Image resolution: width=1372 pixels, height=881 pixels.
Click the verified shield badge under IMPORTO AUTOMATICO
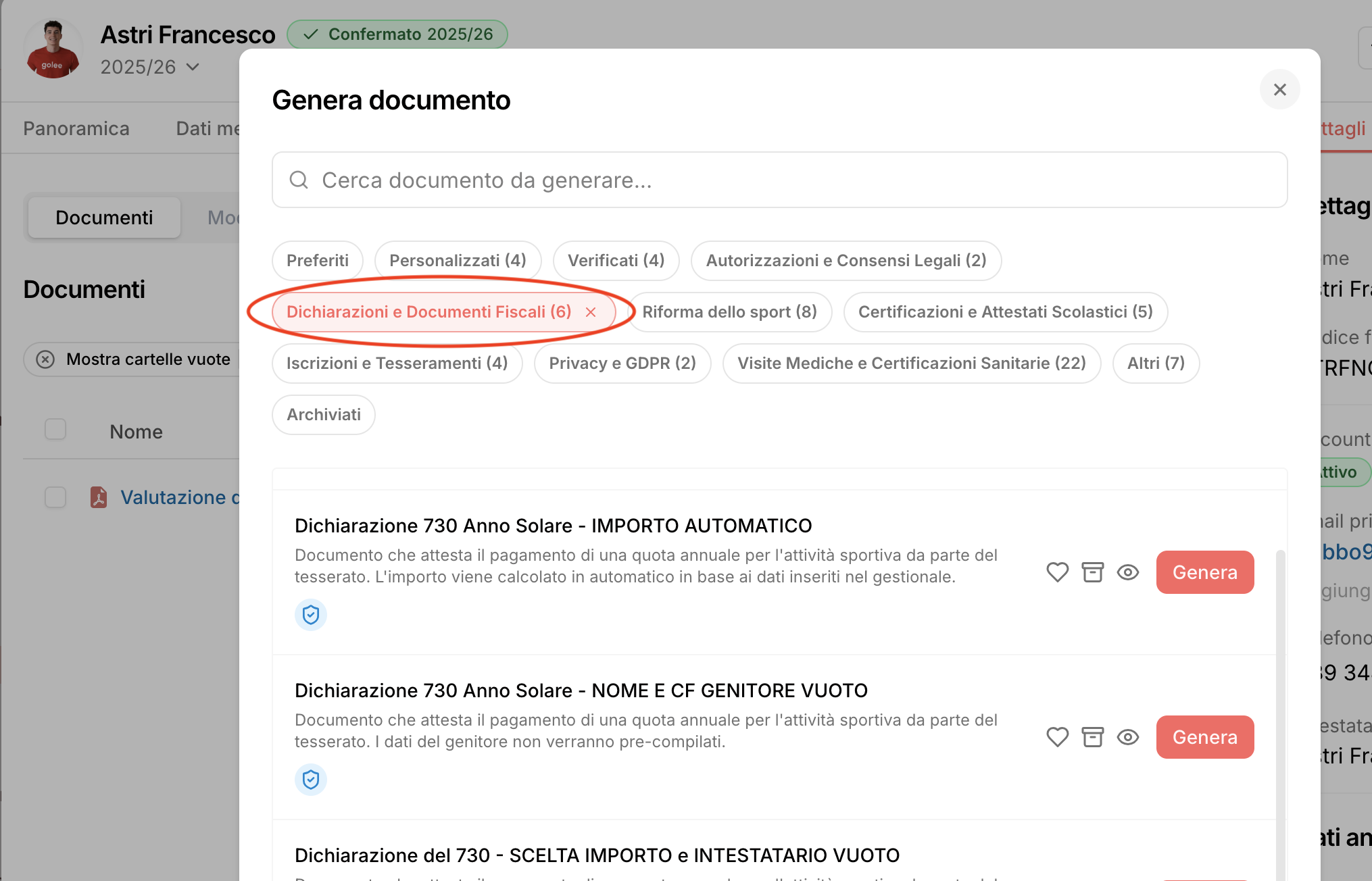pos(311,615)
